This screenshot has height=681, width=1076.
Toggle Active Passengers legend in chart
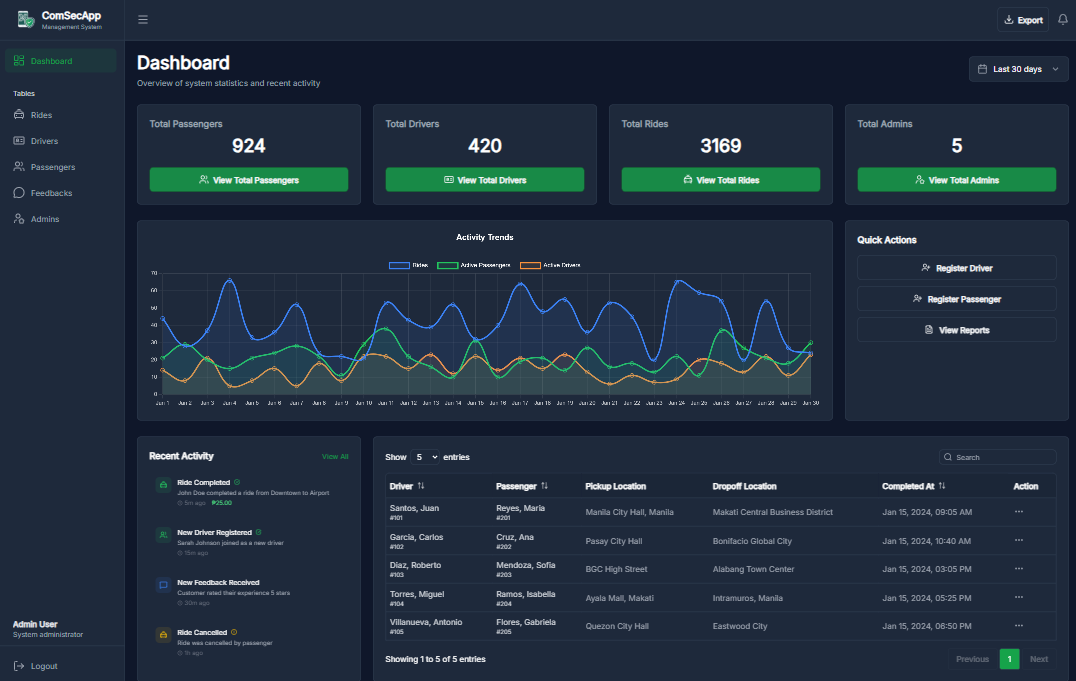473,265
